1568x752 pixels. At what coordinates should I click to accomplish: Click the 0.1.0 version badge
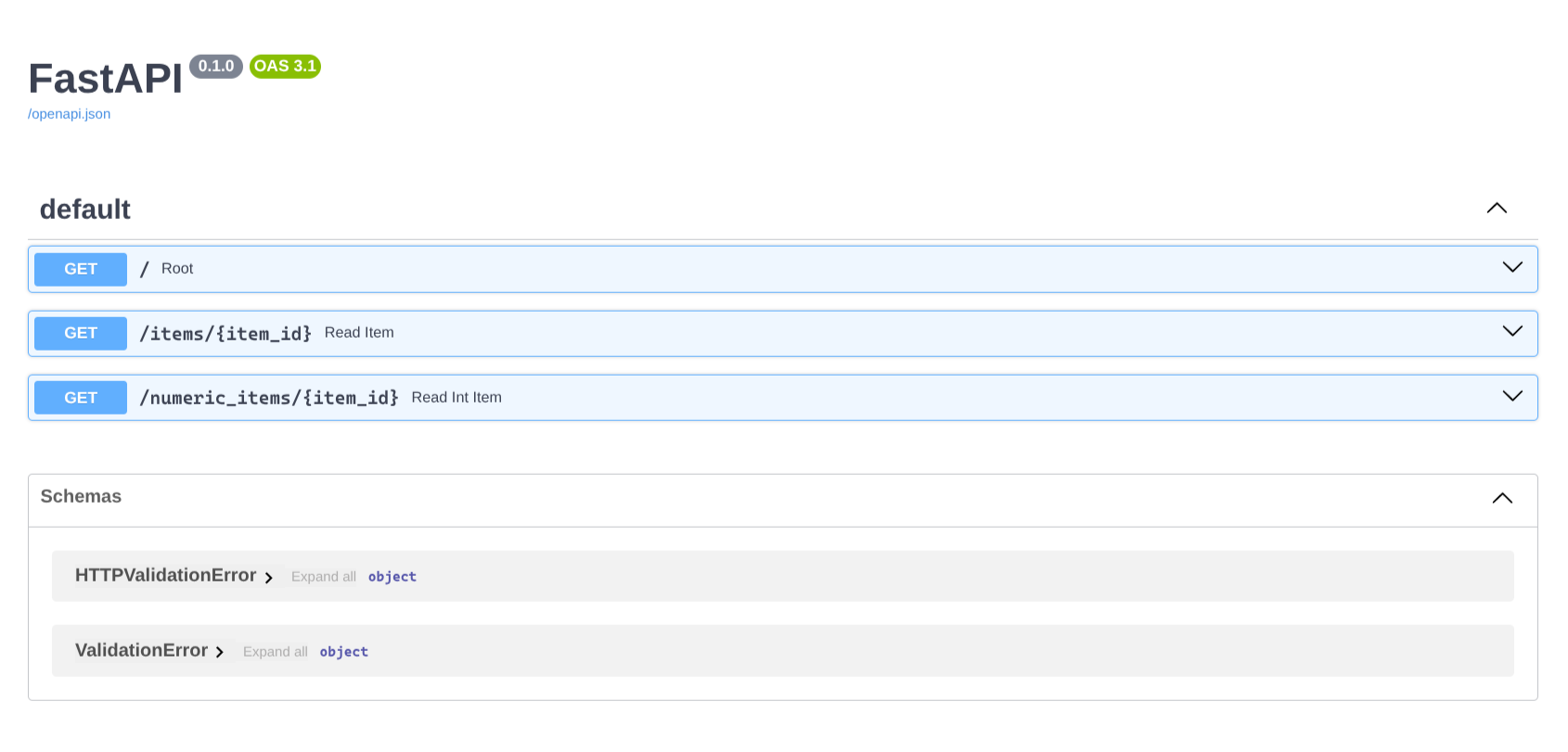tap(216, 66)
